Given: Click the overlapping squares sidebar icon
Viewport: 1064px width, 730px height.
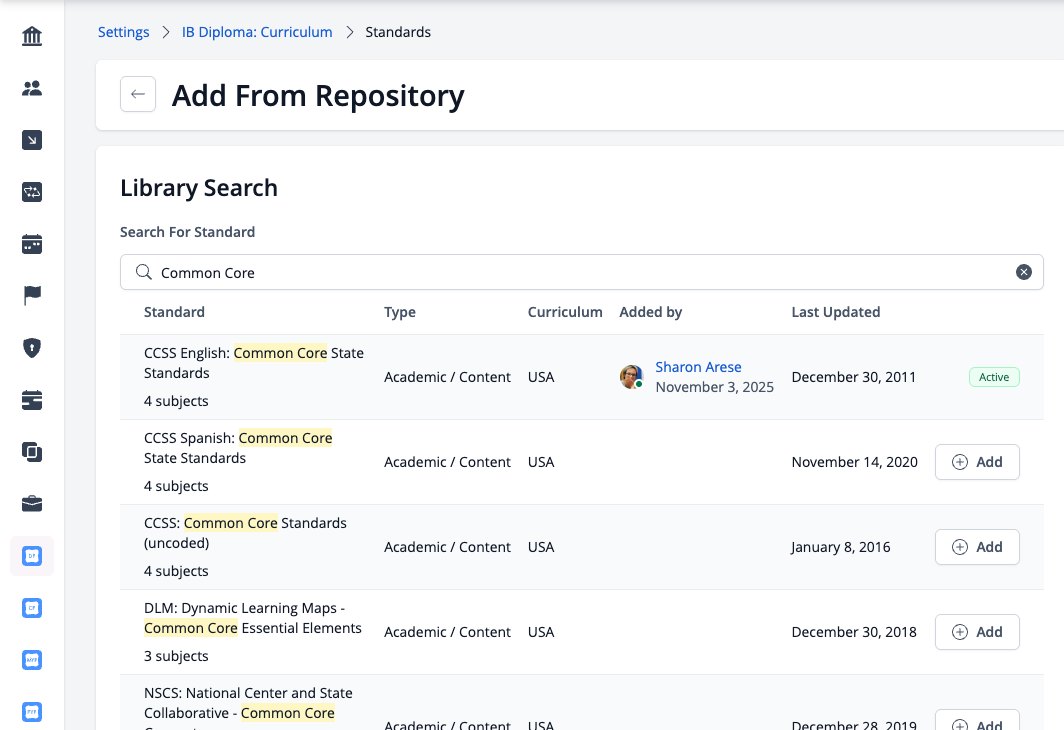Looking at the screenshot, I should (32, 452).
